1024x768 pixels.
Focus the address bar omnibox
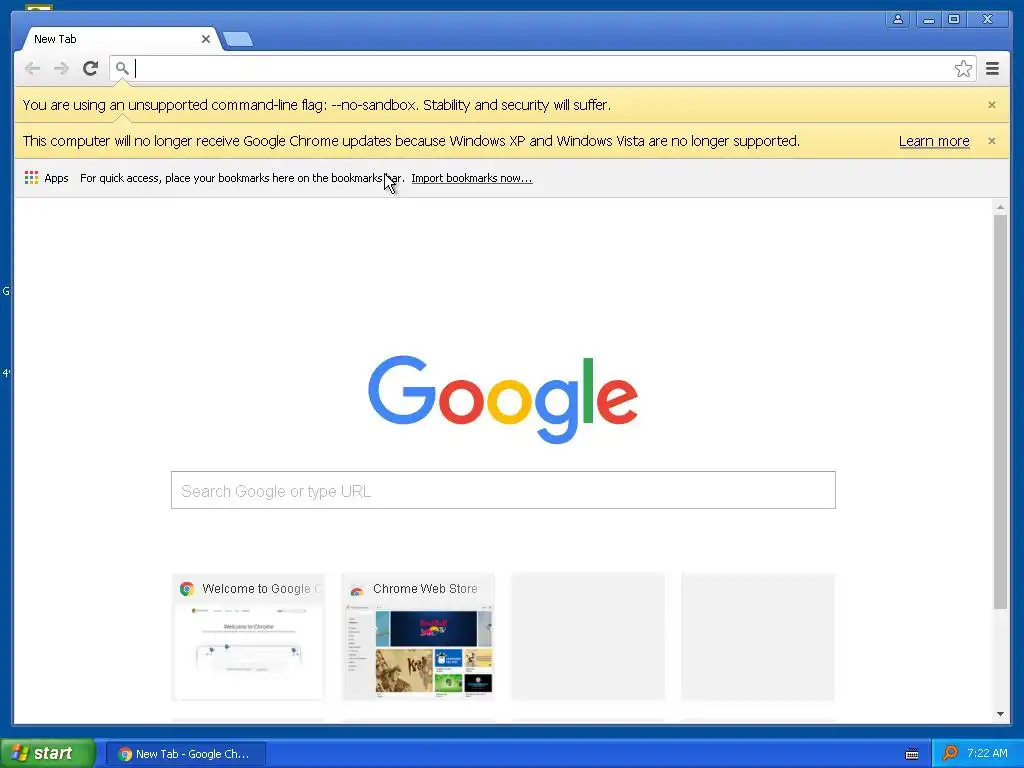[542, 69]
